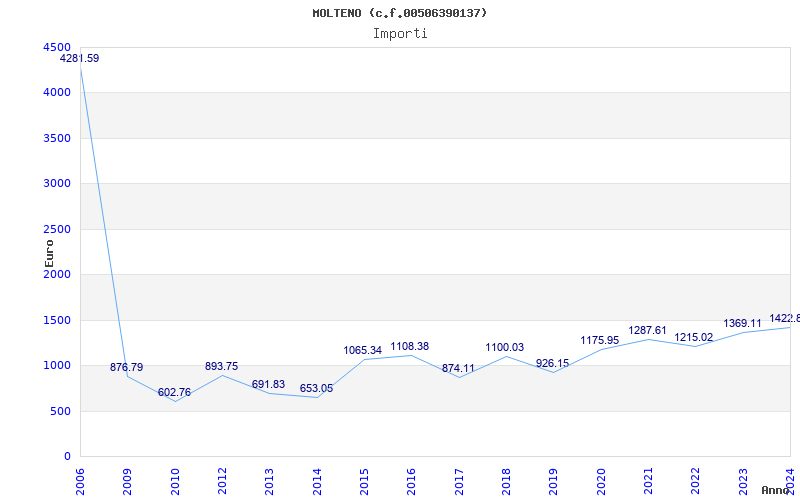The image size is (800, 500).
Task: Click the 1500 y-axis tick label
Action: click(x=57, y=320)
